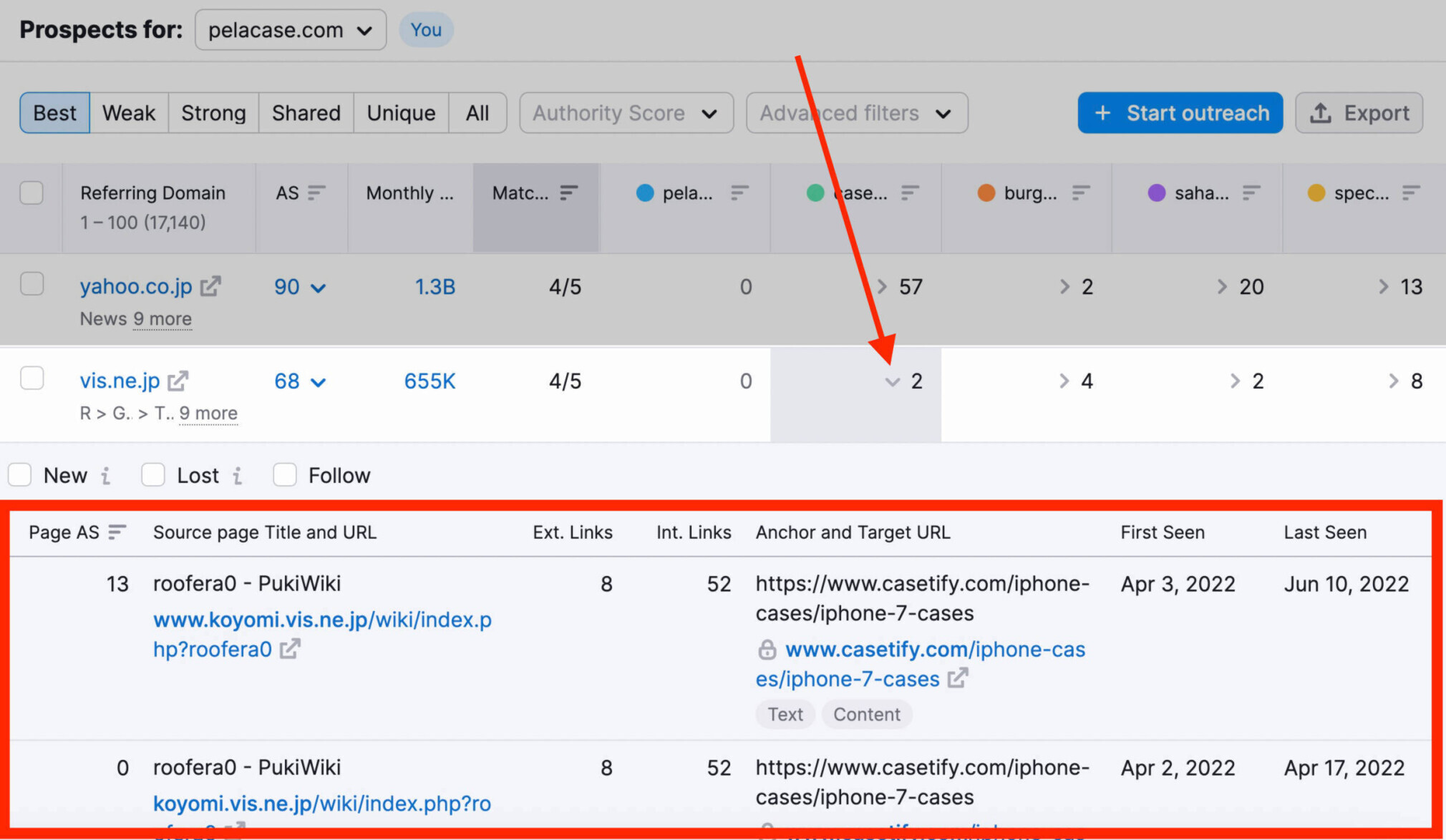
Task: Select the Strong tab filter
Action: (x=214, y=112)
